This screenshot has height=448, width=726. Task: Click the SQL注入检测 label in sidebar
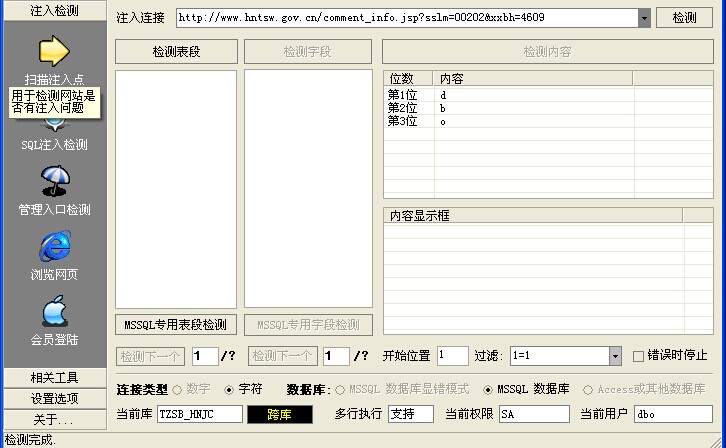point(55,145)
